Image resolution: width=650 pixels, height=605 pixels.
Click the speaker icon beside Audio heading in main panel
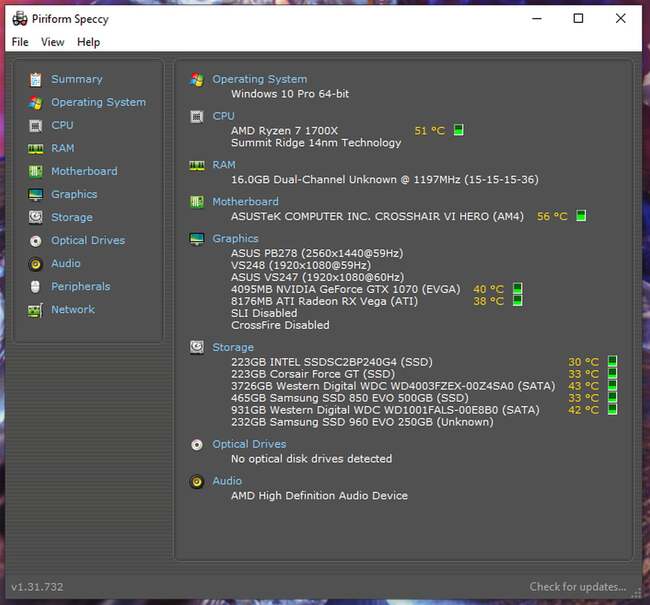coord(197,481)
